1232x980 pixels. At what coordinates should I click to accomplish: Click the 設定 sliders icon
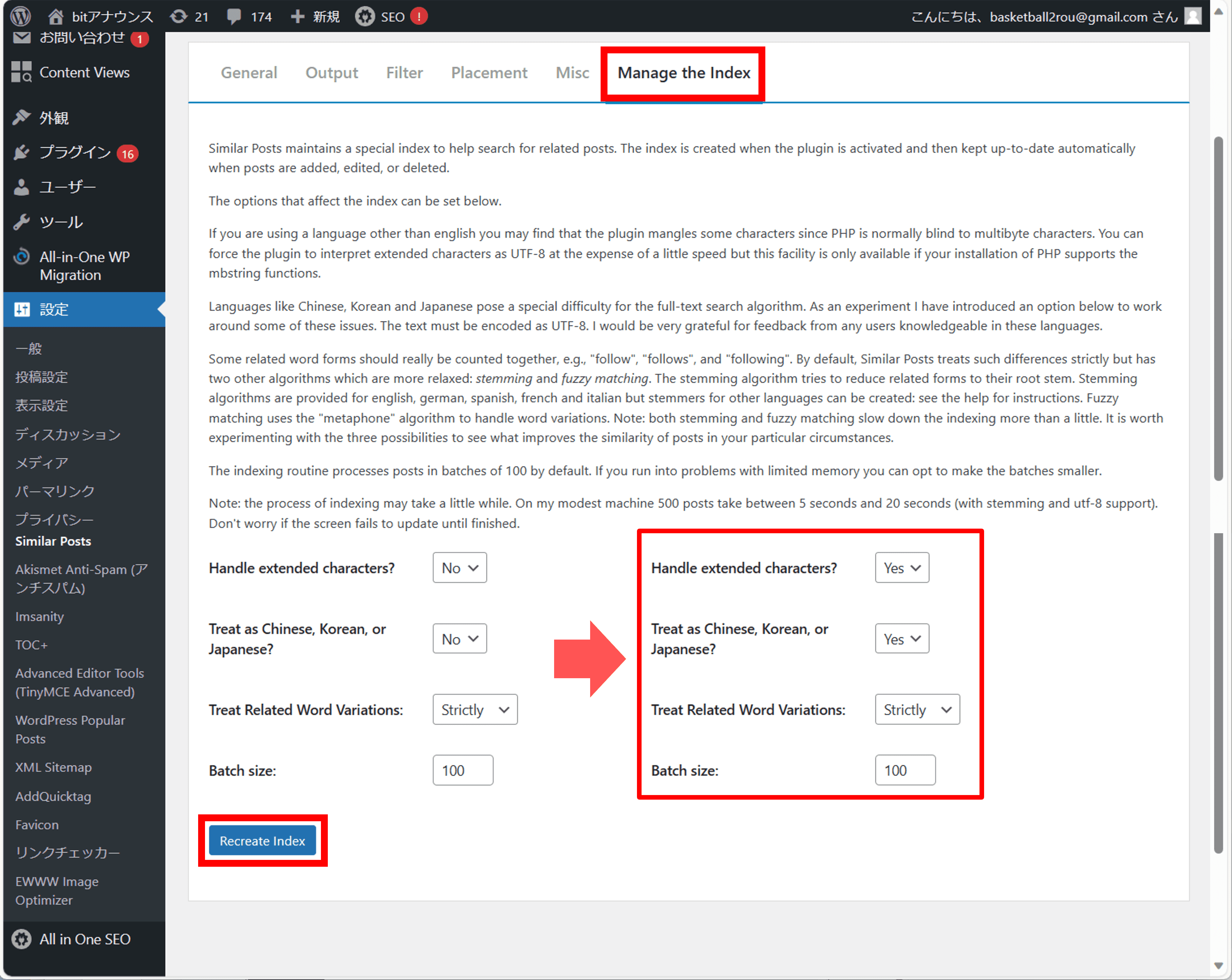pyautogui.click(x=22, y=309)
